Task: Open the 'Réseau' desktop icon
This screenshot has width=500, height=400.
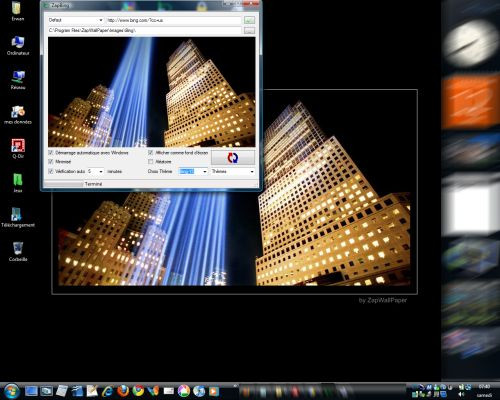Action: pyautogui.click(x=18, y=80)
